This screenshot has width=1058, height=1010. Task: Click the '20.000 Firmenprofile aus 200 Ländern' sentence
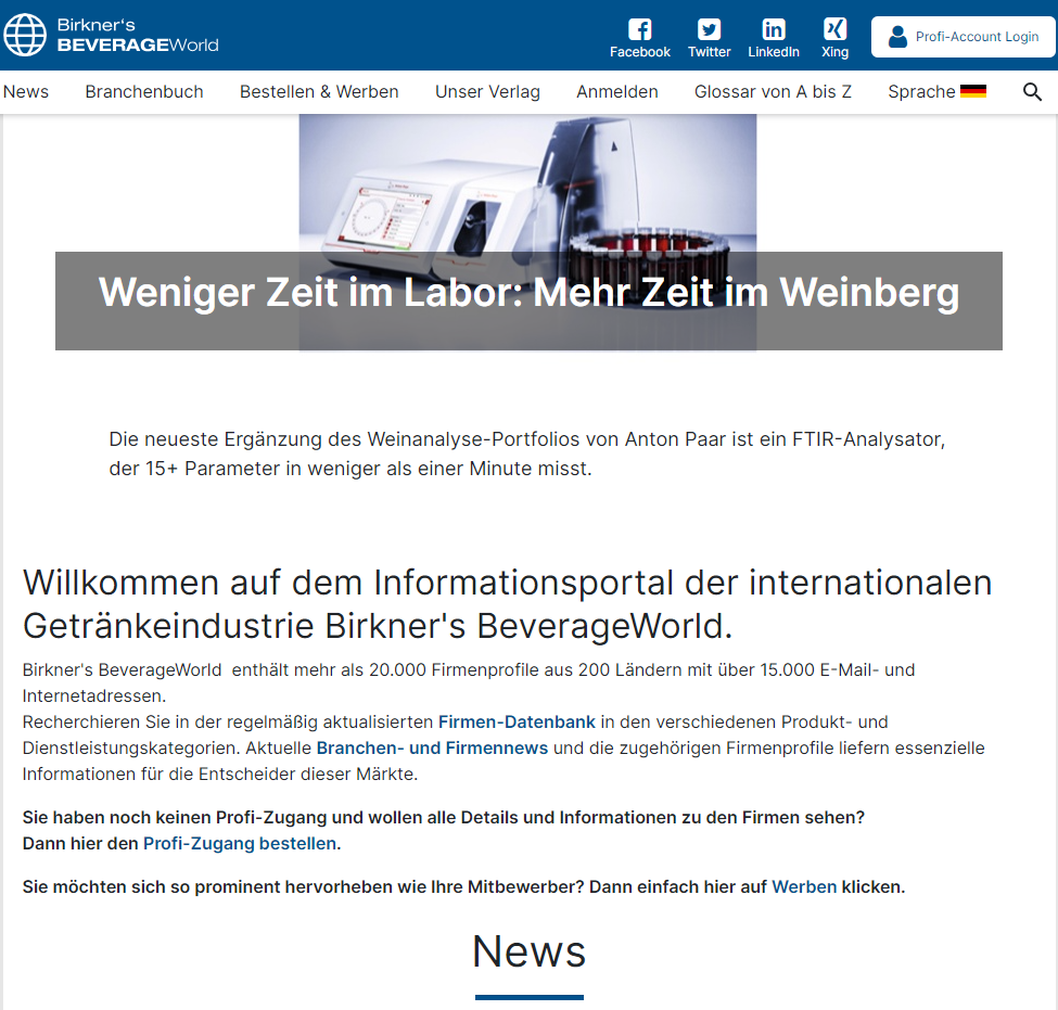(468, 683)
